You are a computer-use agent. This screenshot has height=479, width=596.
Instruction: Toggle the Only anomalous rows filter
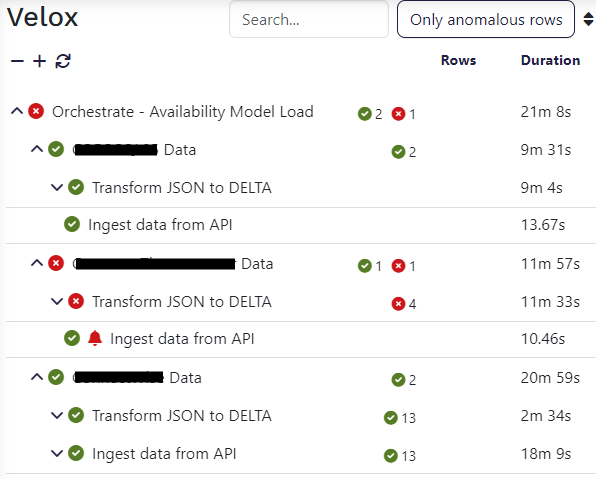click(x=486, y=19)
